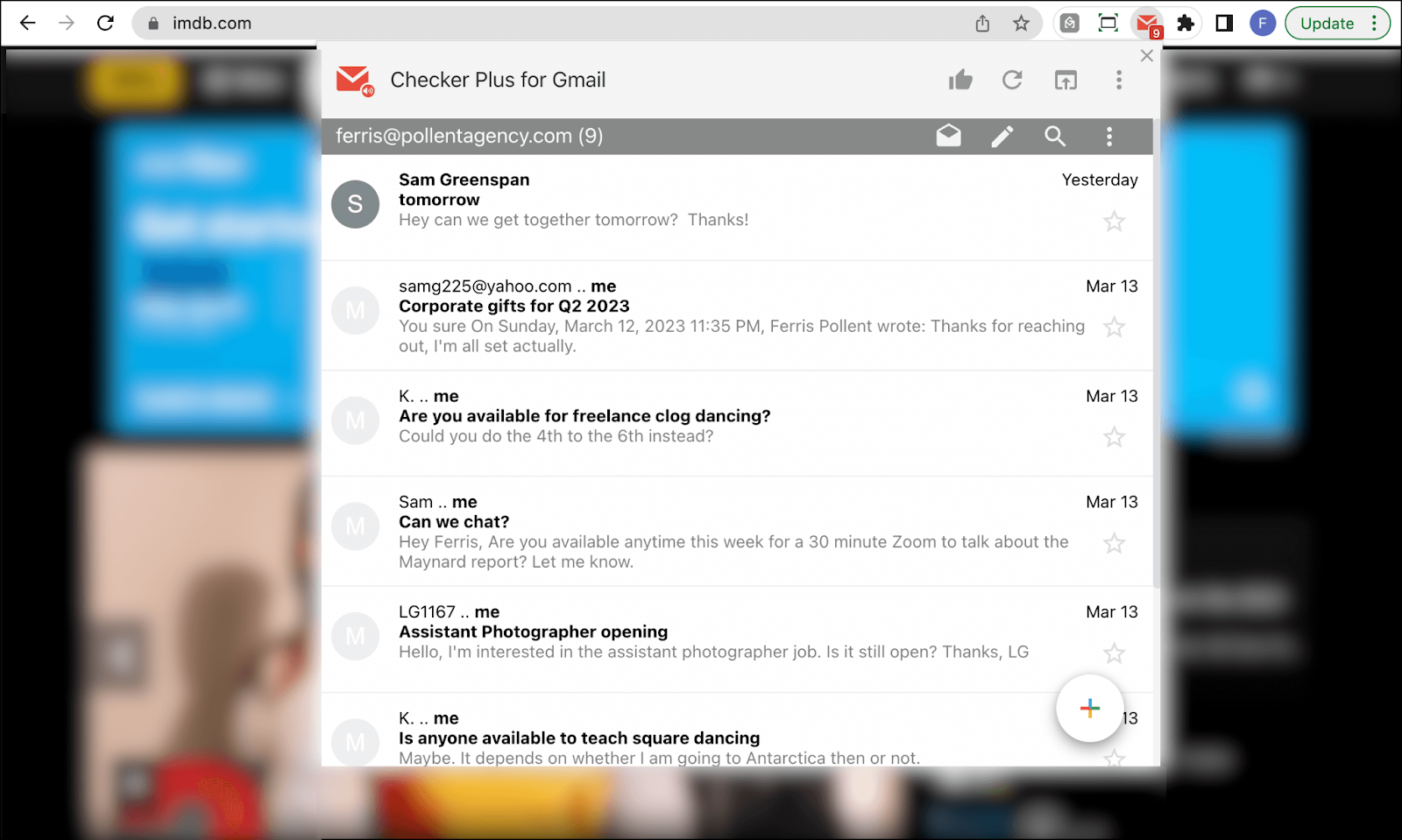This screenshot has height=840, width=1402.
Task: Click the thumbs up icon in popup header
Action: point(960,81)
